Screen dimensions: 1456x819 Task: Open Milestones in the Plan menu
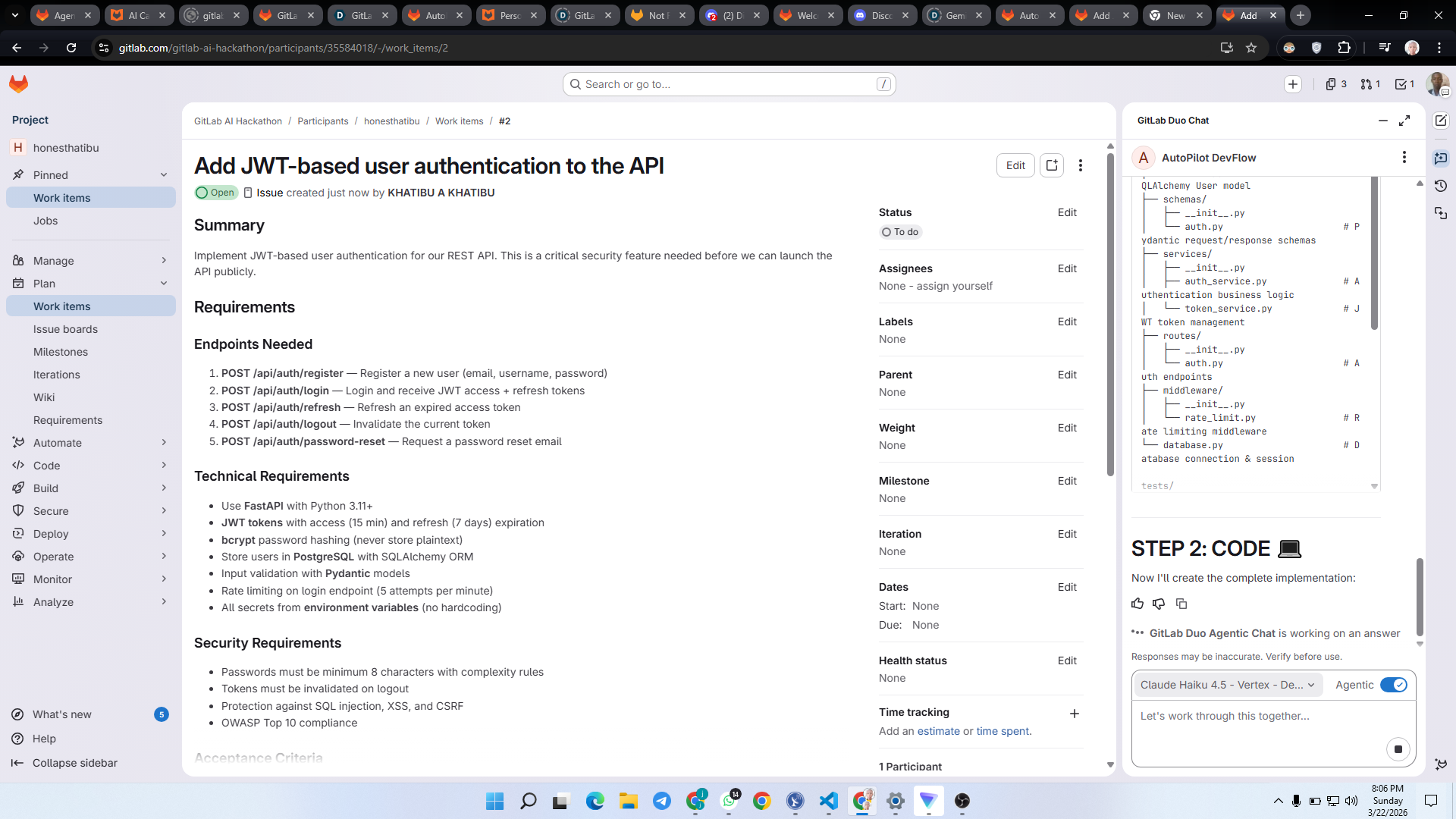tap(61, 352)
